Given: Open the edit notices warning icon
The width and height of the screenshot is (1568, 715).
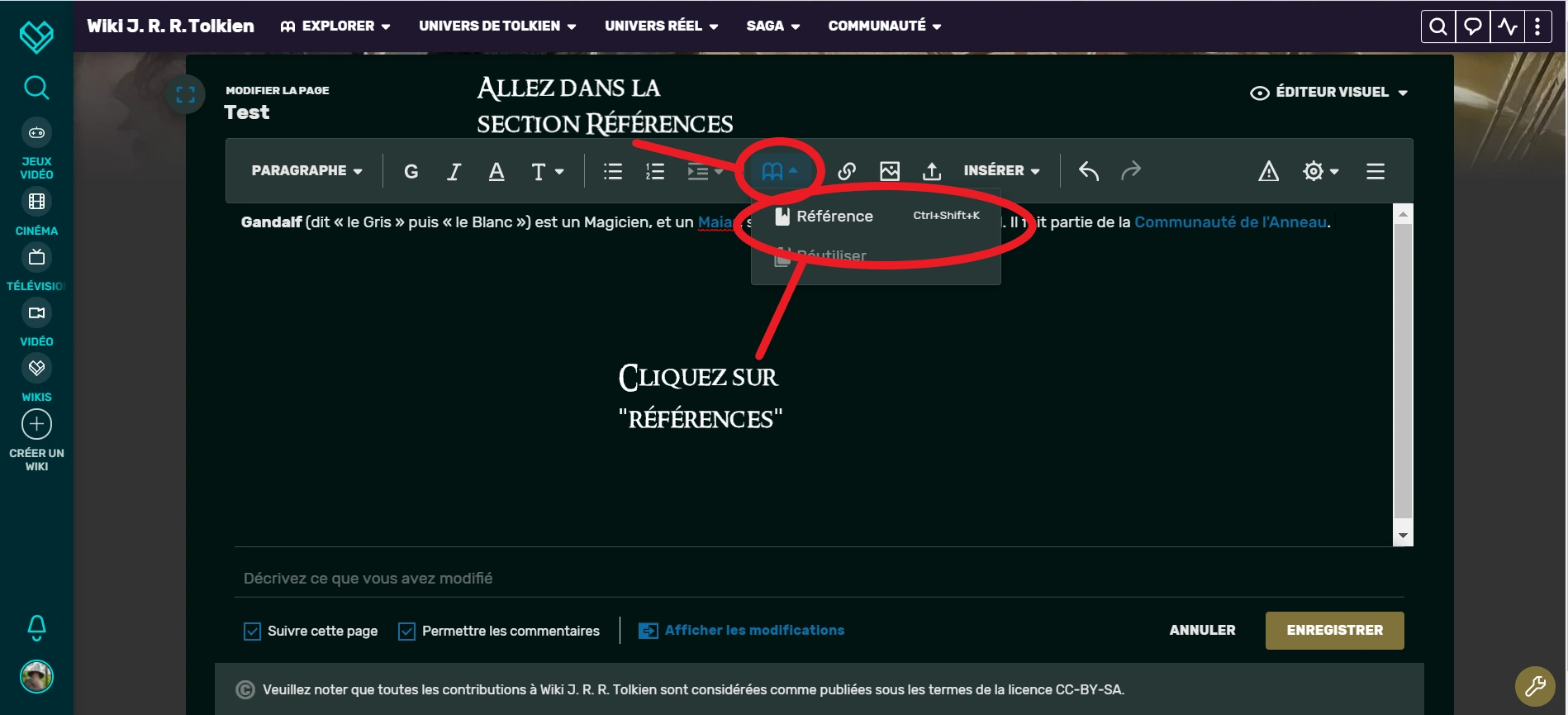Looking at the screenshot, I should point(1269,171).
